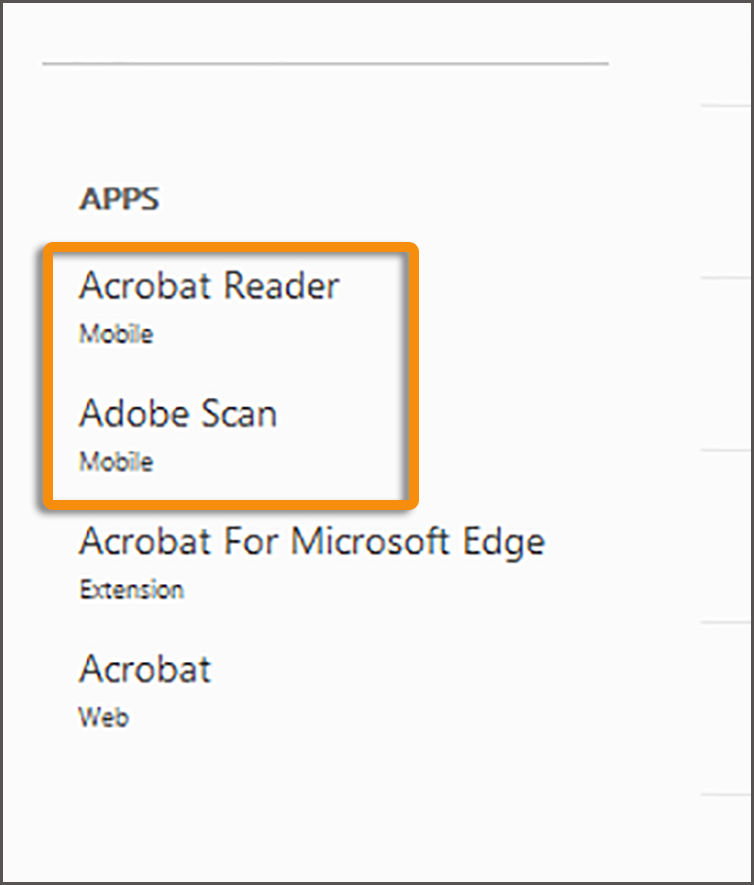Viewport: 754px width, 885px height.
Task: Open the Acrobat Reader mobile app entry
Action: click(x=210, y=286)
